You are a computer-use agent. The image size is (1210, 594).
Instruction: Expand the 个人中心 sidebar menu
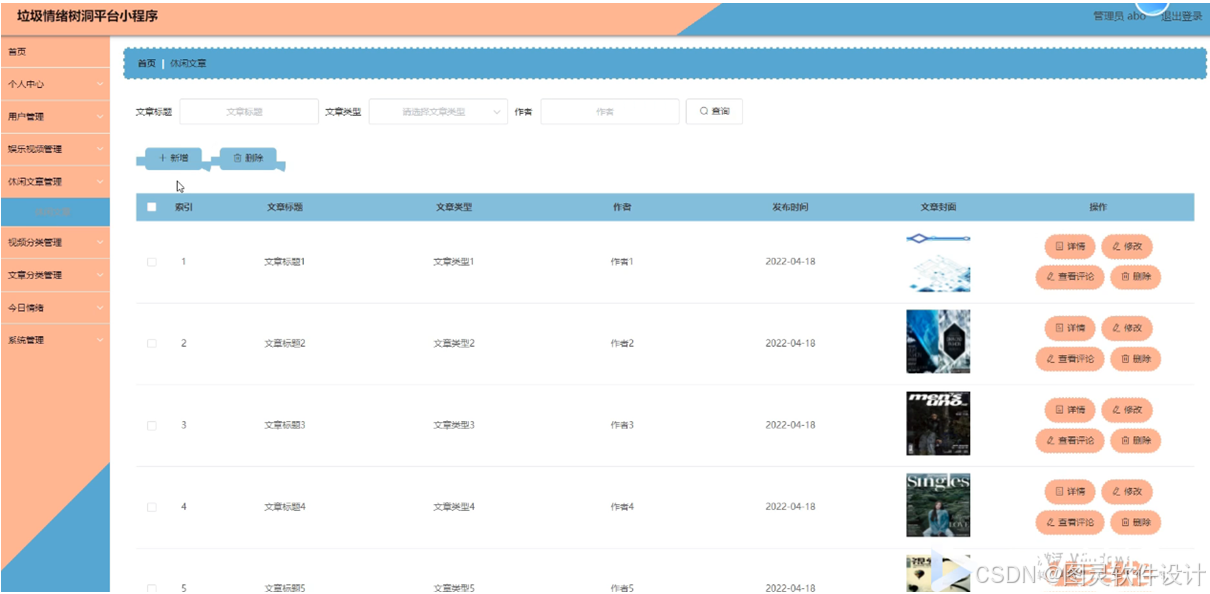55,84
